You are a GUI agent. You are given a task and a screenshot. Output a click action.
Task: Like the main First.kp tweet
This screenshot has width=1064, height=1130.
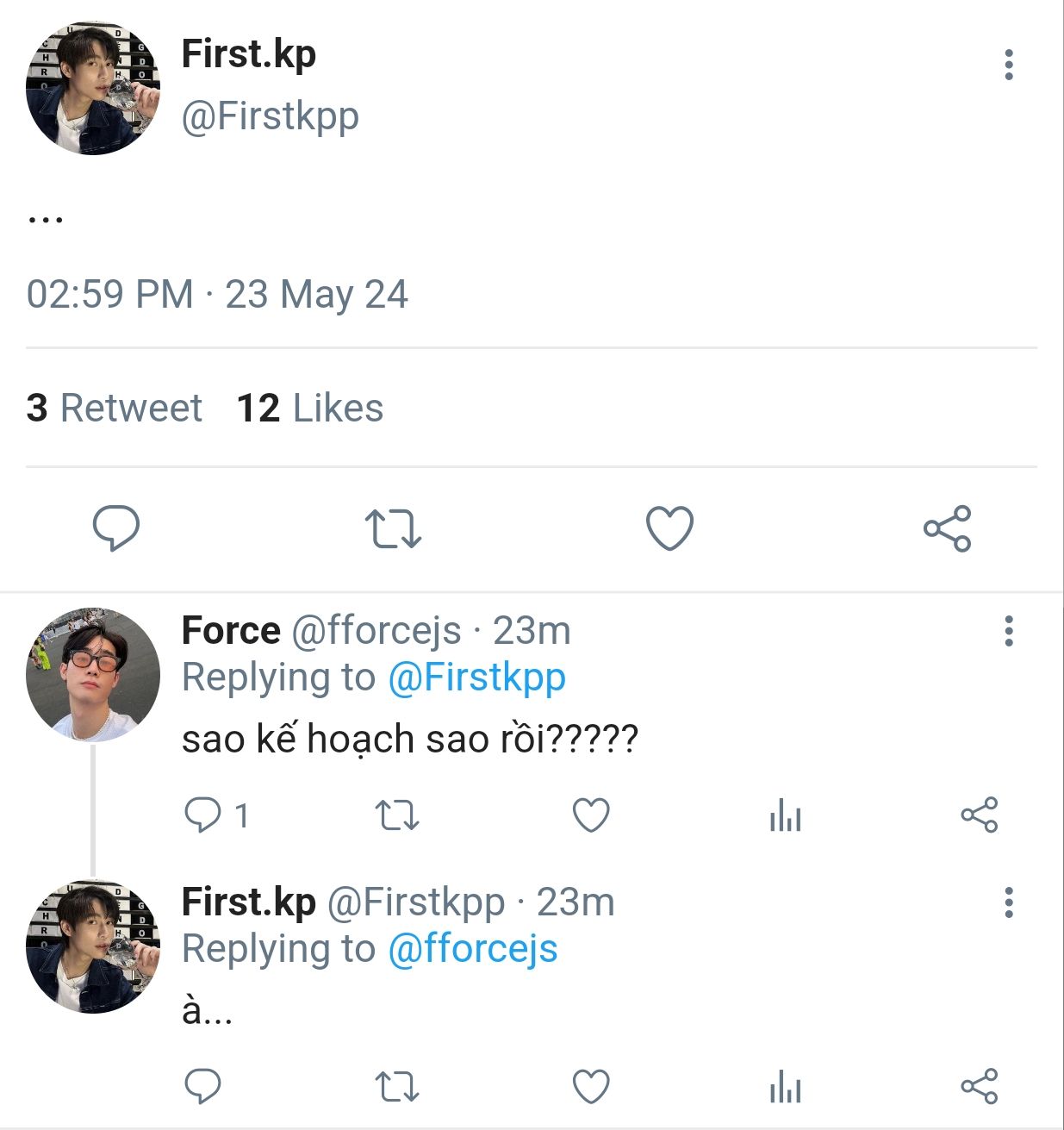(x=669, y=528)
